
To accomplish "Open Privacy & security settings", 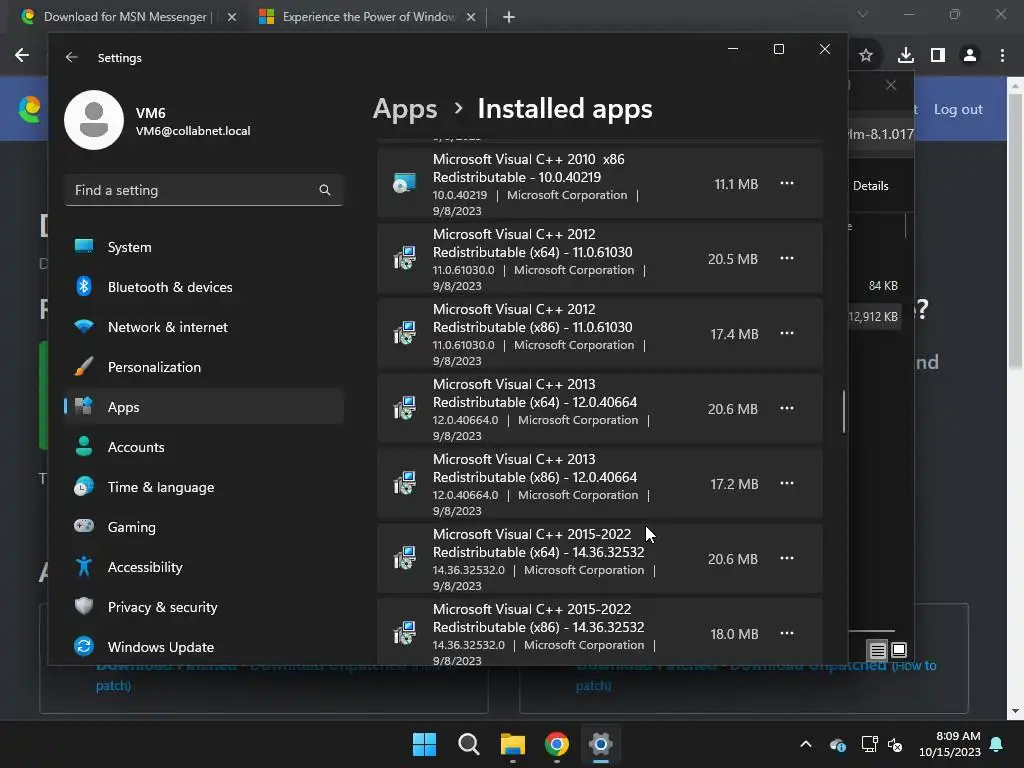I will pos(204,607).
